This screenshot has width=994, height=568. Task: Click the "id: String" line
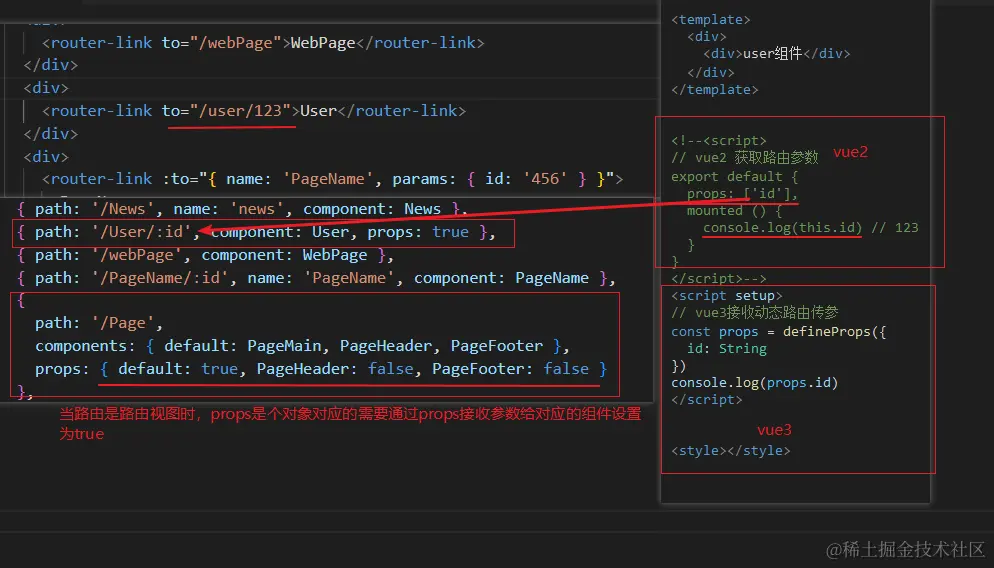pos(726,349)
